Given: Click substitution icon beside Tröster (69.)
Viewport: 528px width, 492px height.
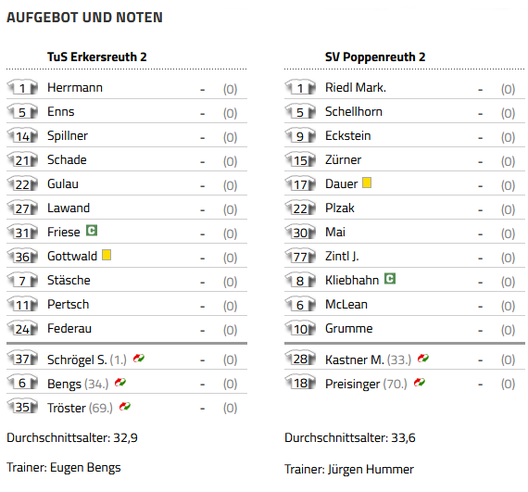Looking at the screenshot, I should click(125, 406).
